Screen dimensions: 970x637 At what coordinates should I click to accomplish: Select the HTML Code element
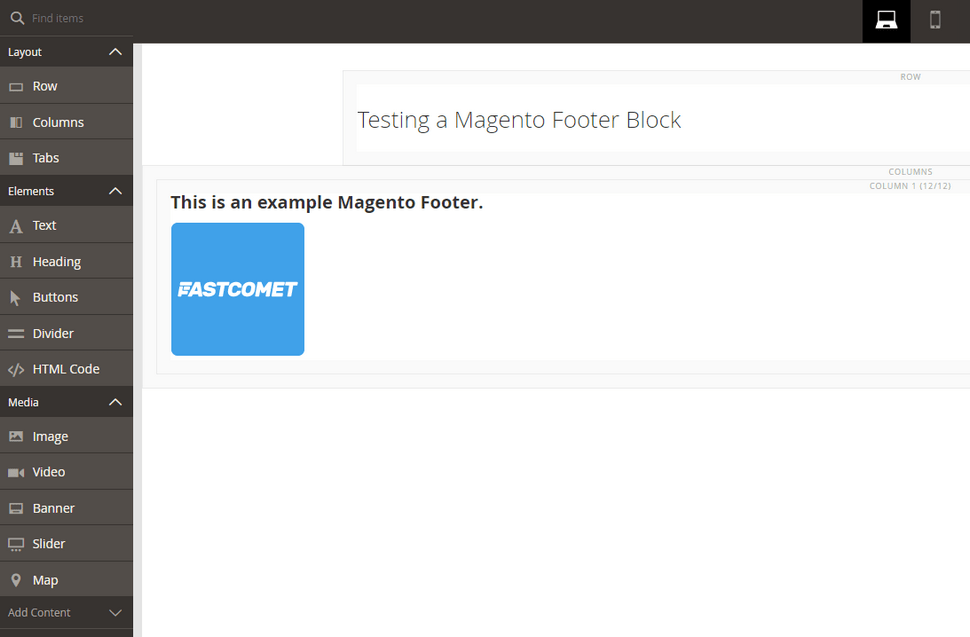click(x=66, y=369)
